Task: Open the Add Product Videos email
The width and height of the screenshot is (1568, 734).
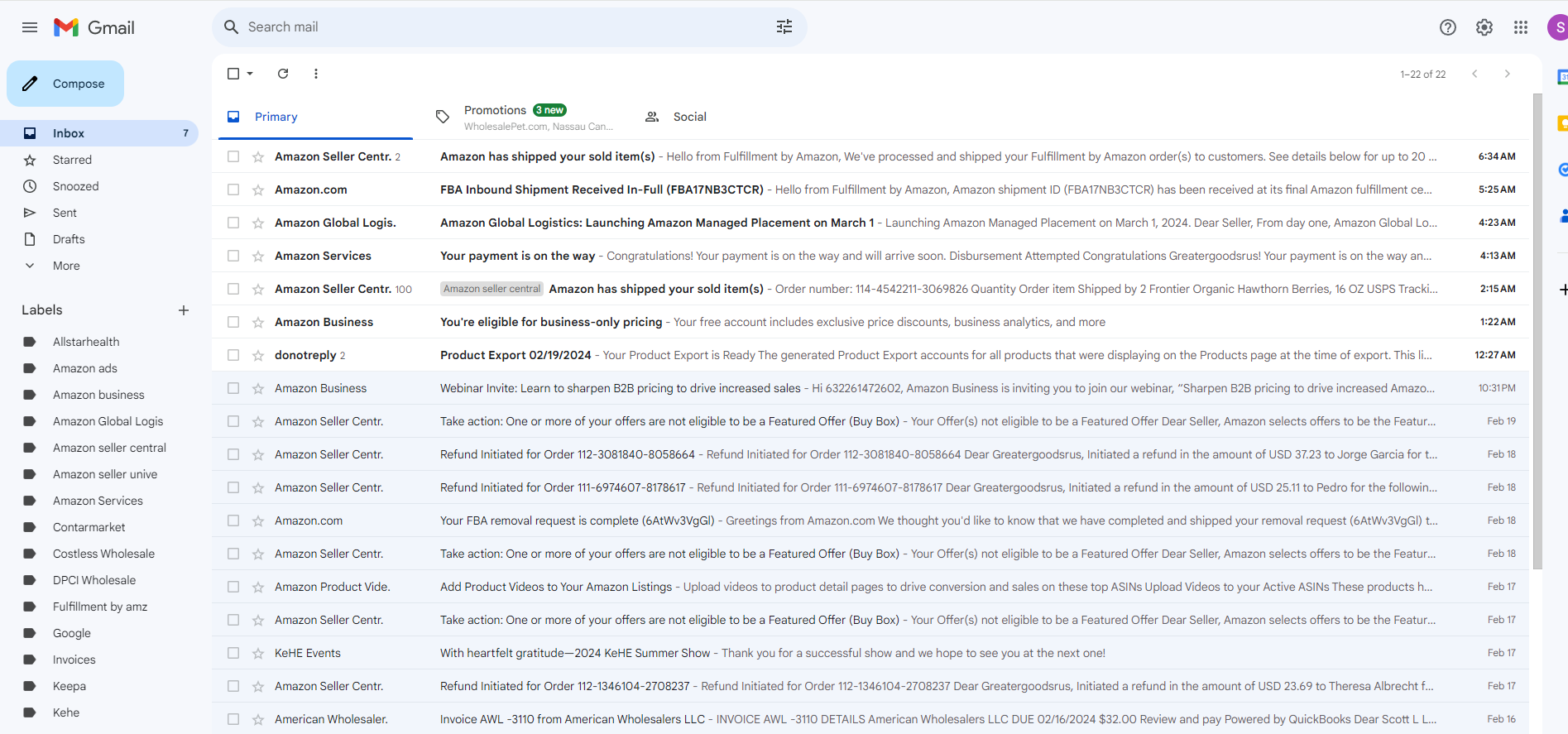Action: coord(870,587)
